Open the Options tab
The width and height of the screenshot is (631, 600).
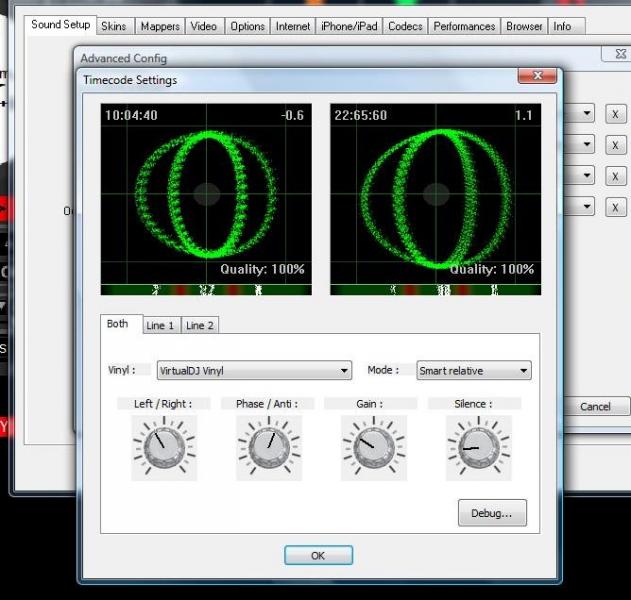(x=247, y=27)
